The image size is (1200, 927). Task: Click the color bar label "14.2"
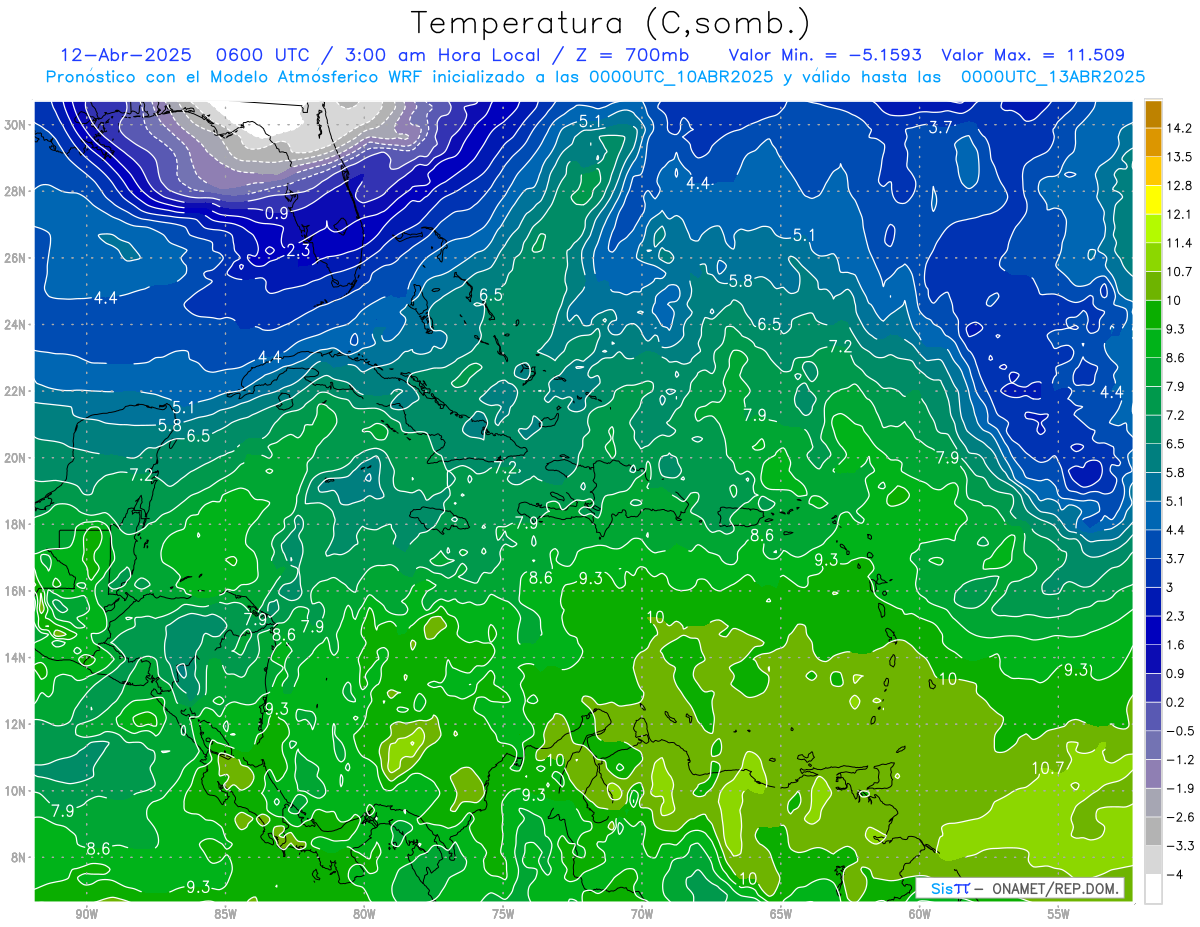1180,128
